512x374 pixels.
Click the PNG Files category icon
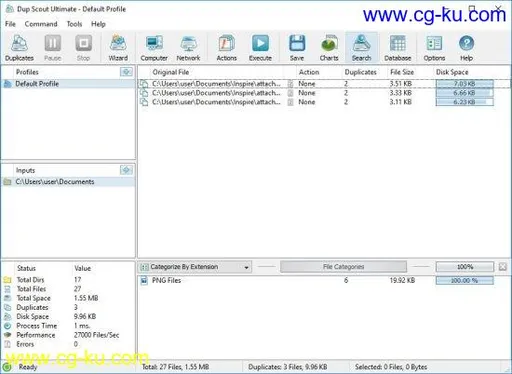[x=144, y=280]
